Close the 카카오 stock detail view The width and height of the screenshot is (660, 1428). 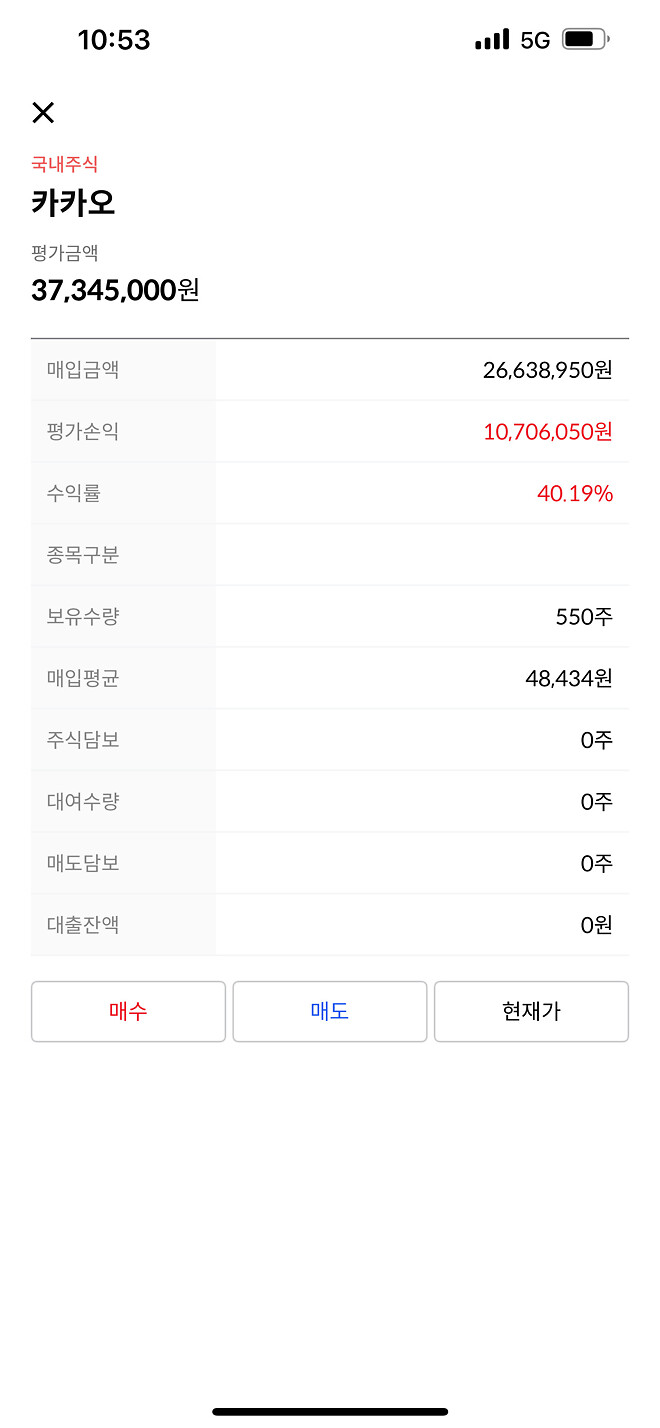click(x=43, y=113)
